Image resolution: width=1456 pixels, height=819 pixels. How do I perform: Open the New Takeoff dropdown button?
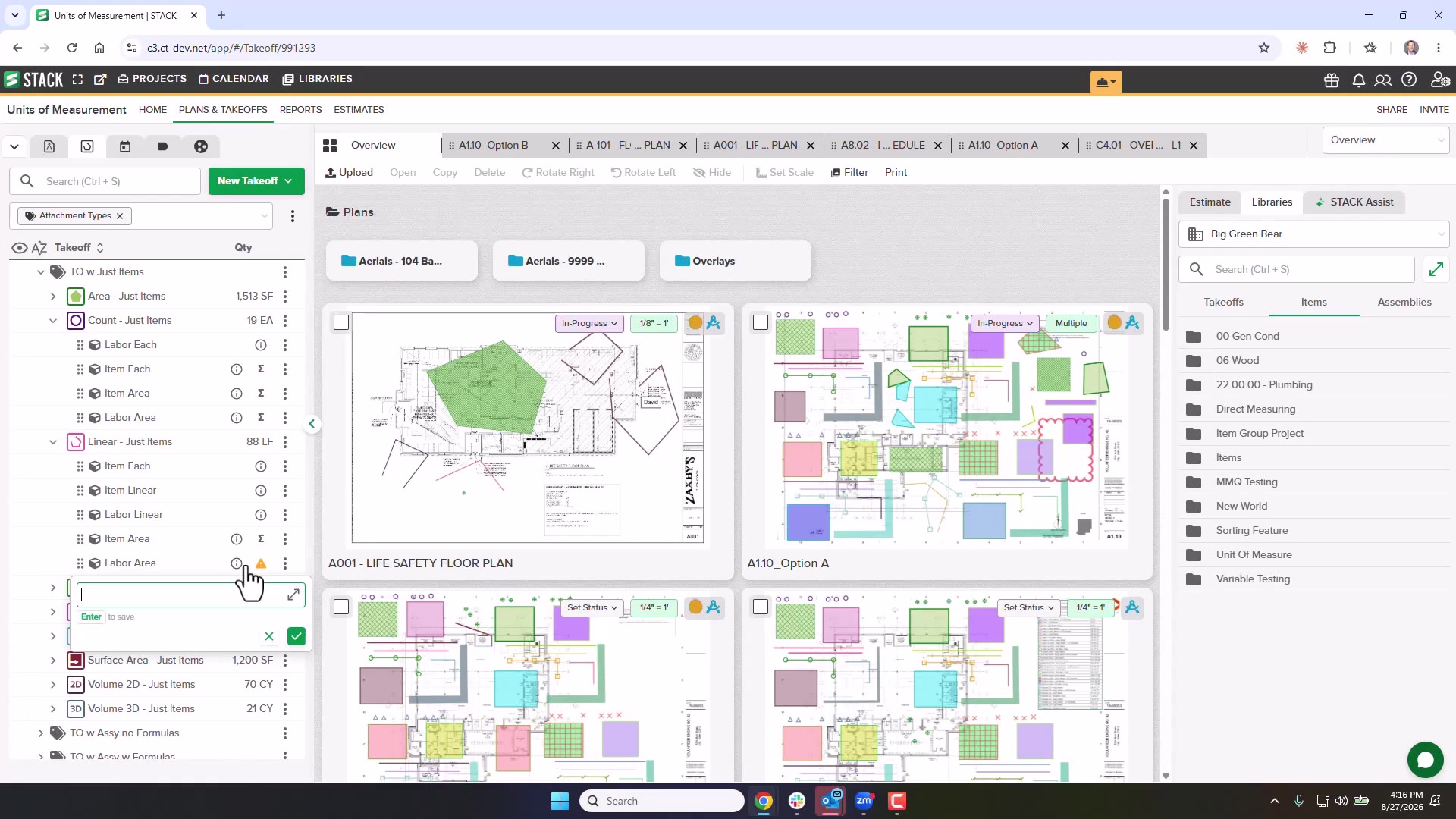[x=256, y=181]
